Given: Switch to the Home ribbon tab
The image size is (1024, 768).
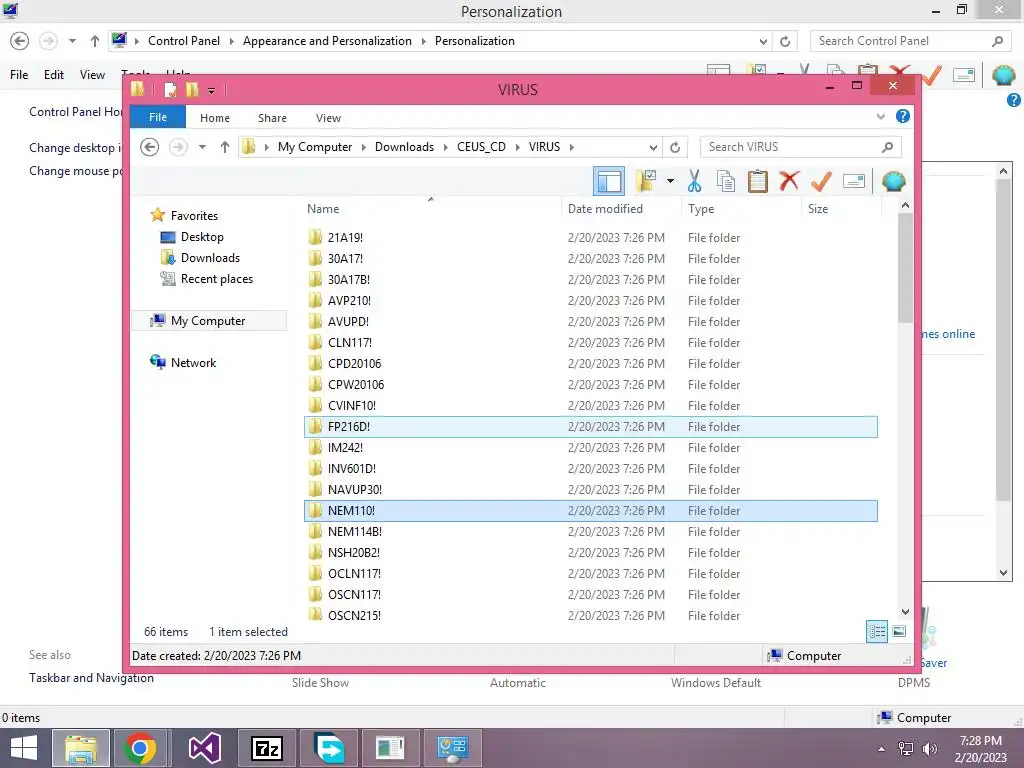Looking at the screenshot, I should (215, 118).
